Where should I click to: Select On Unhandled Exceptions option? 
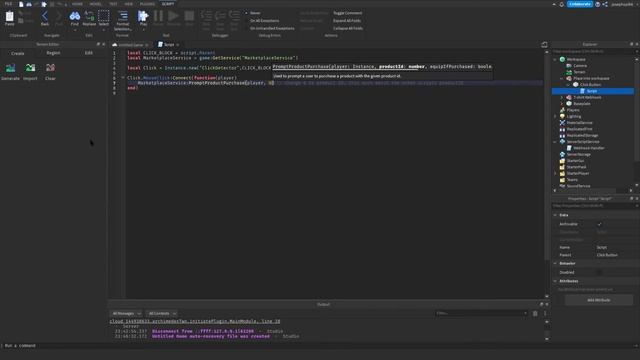point(272,28)
